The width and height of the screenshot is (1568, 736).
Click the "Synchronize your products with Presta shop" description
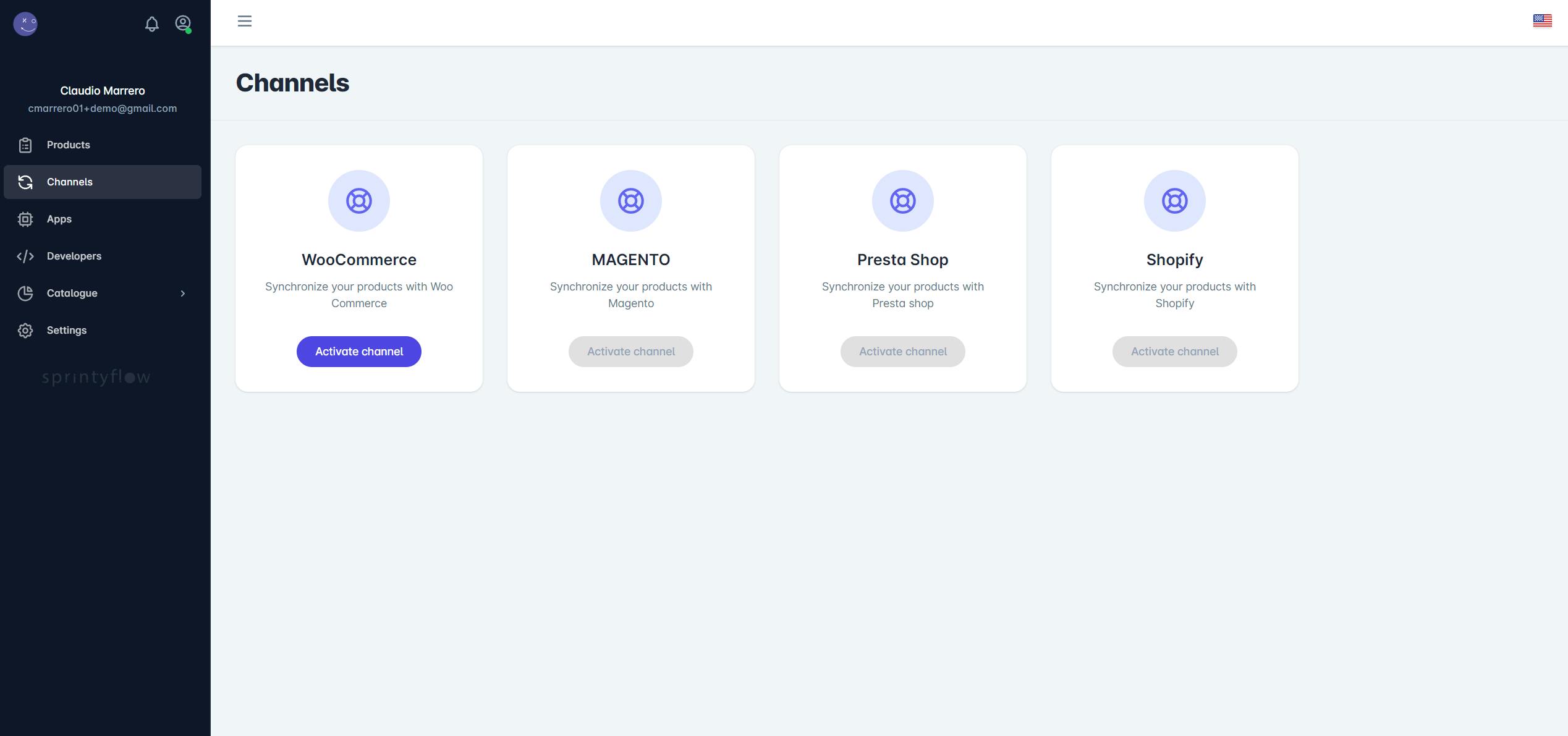click(x=903, y=295)
